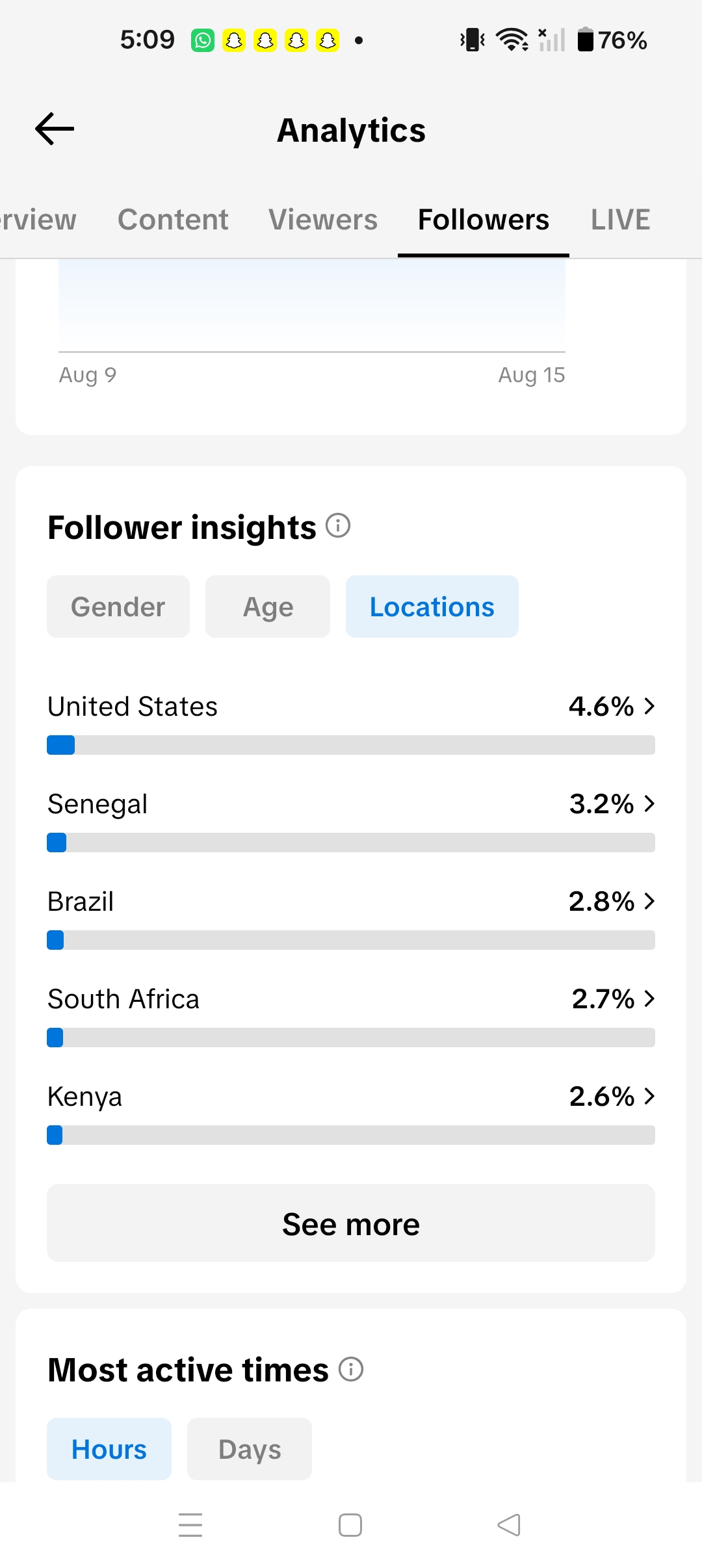
Task: Open Follower insights info icon
Action: point(338,525)
